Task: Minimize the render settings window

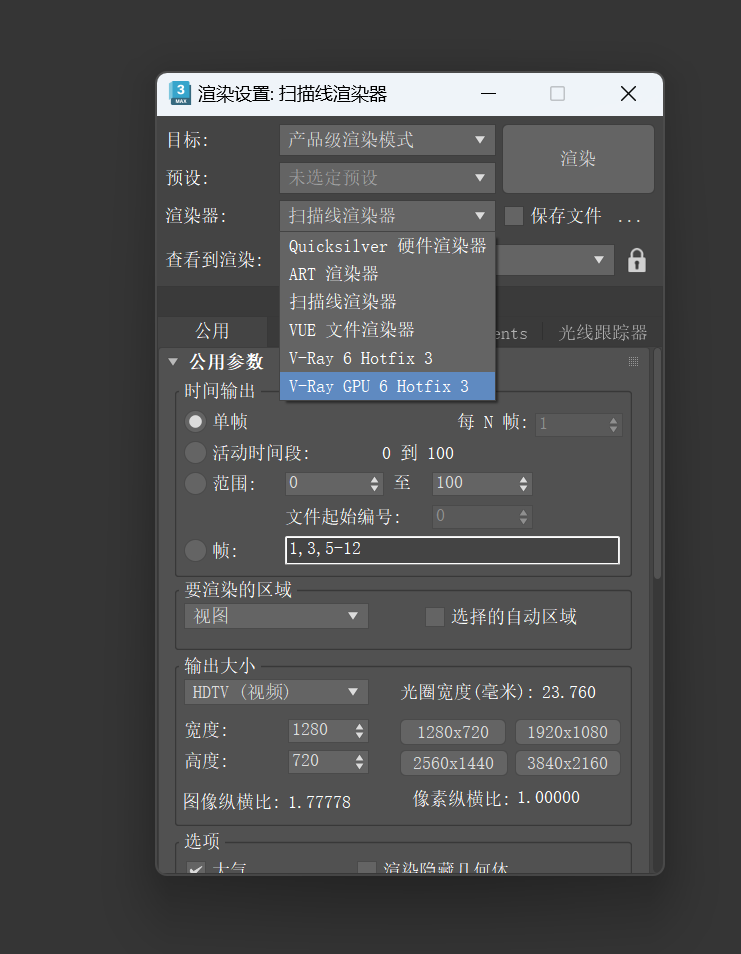Action: 489,94
